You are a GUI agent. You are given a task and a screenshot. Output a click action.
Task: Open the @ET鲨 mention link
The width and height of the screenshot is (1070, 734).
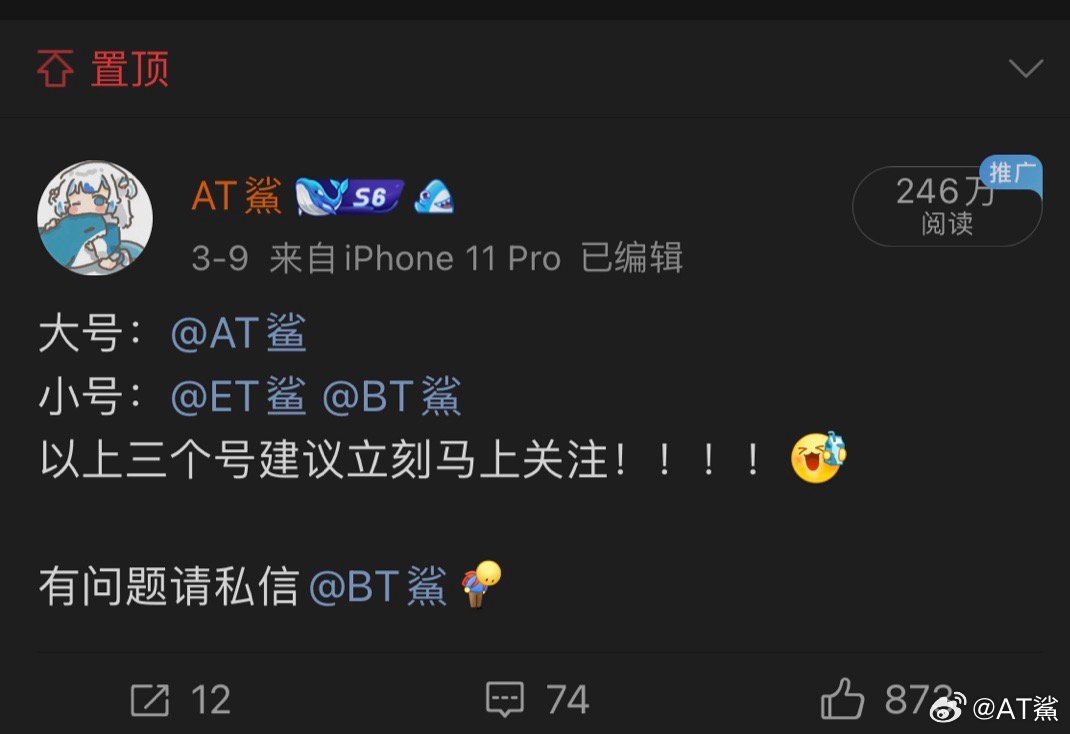pyautogui.click(x=237, y=396)
